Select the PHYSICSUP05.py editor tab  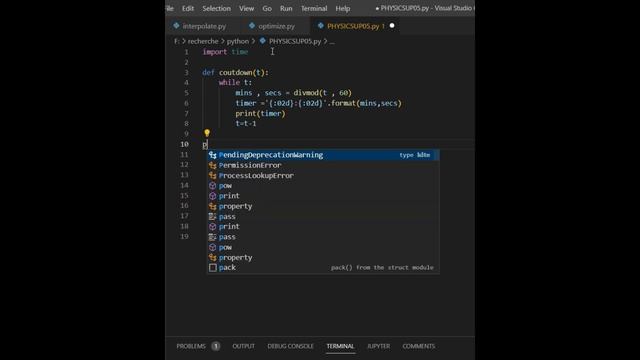point(353,26)
